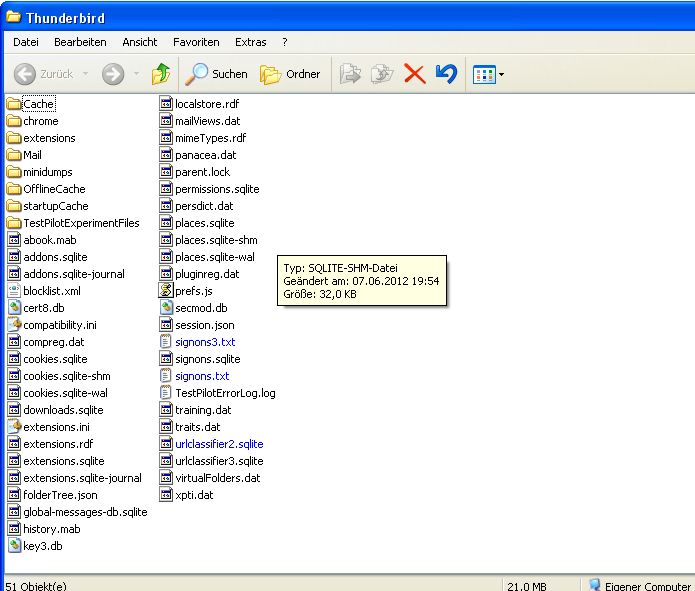Click the copy-to-folder toolbar icon
Screen dimensions: 695x591
coord(382,74)
